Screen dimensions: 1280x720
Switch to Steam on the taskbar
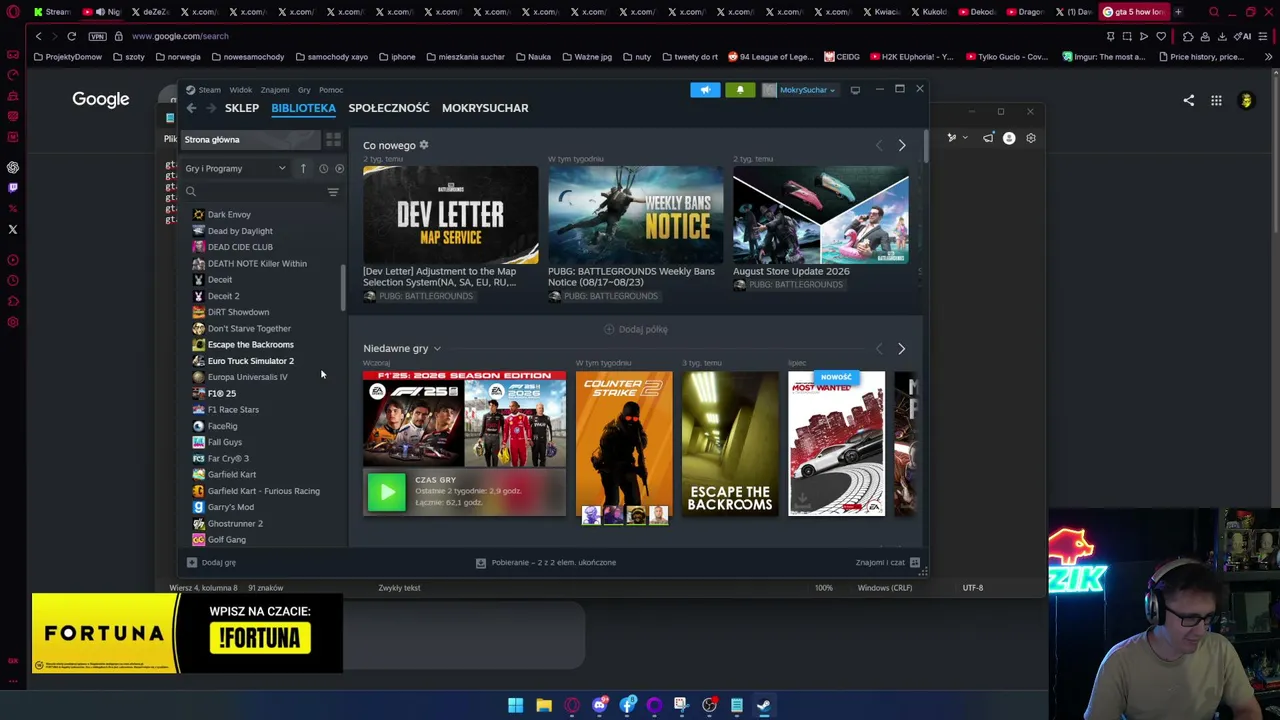pos(763,705)
